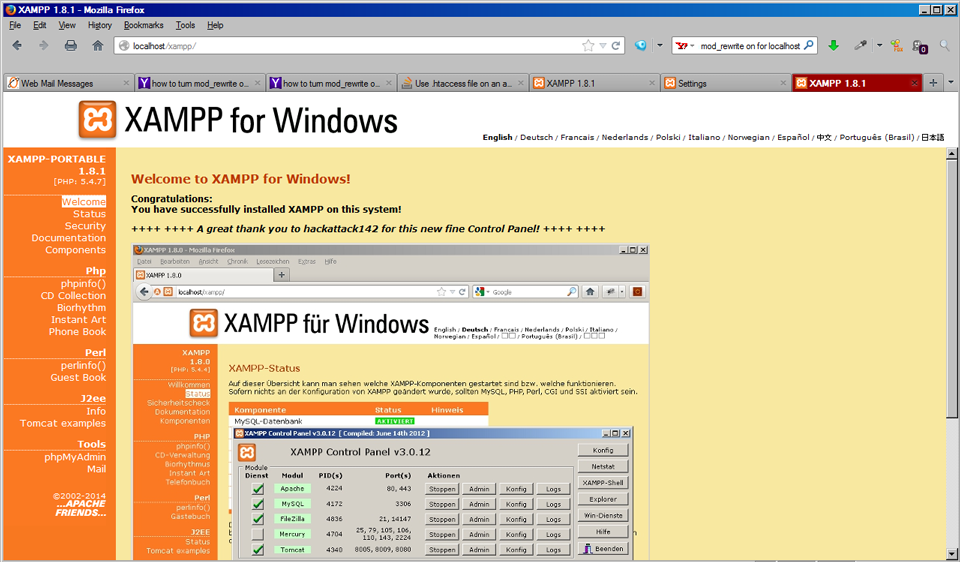Click the mod_rewrite search box text
Viewport: 960px width, 562px height.
point(750,46)
